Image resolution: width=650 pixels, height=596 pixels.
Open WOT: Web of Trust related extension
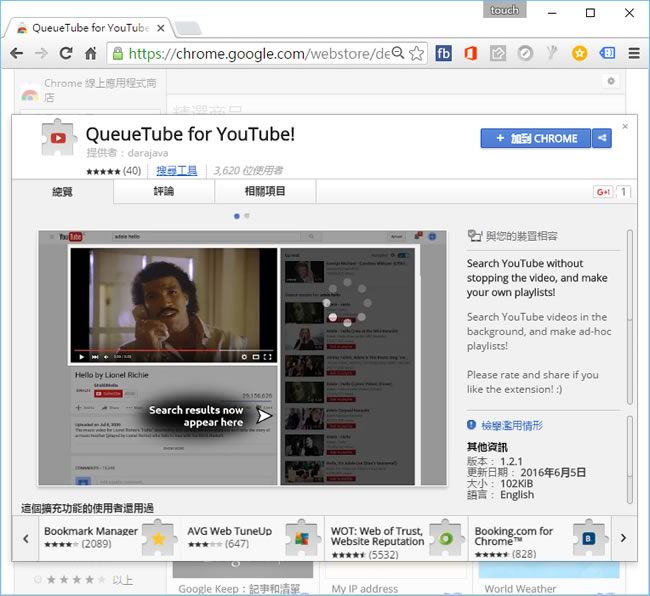[x=396, y=538]
